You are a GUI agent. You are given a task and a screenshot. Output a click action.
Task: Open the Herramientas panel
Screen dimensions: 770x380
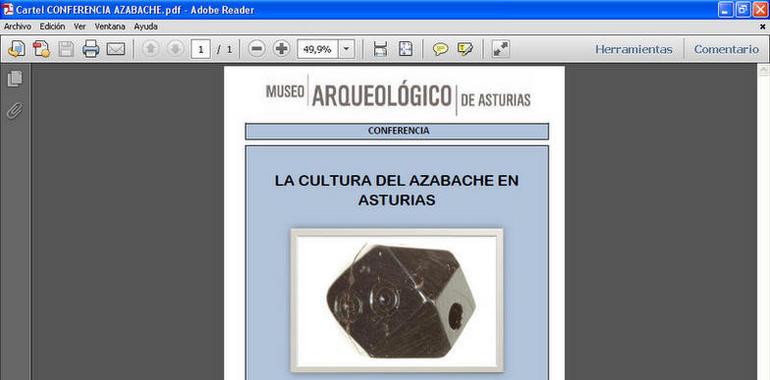pos(633,49)
